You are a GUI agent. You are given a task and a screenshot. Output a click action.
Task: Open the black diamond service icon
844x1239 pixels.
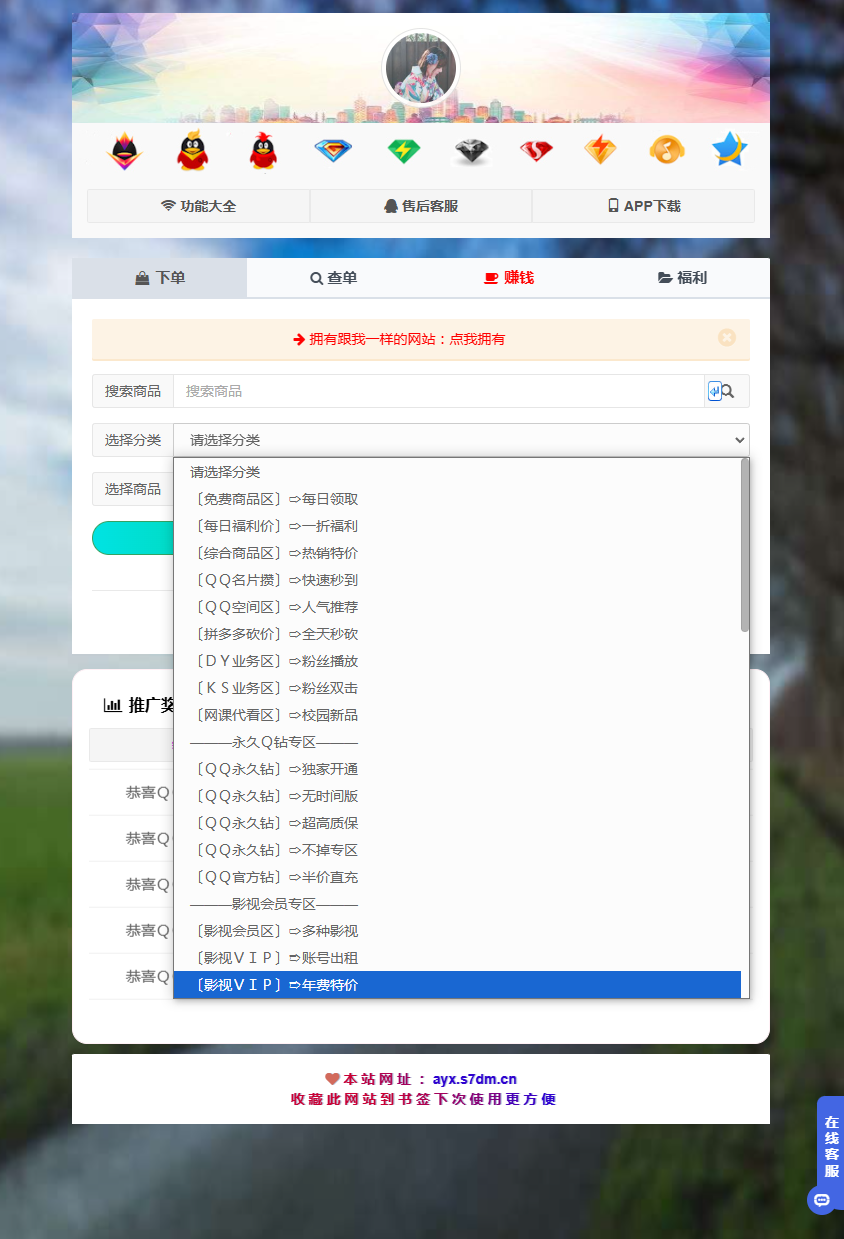click(x=470, y=150)
